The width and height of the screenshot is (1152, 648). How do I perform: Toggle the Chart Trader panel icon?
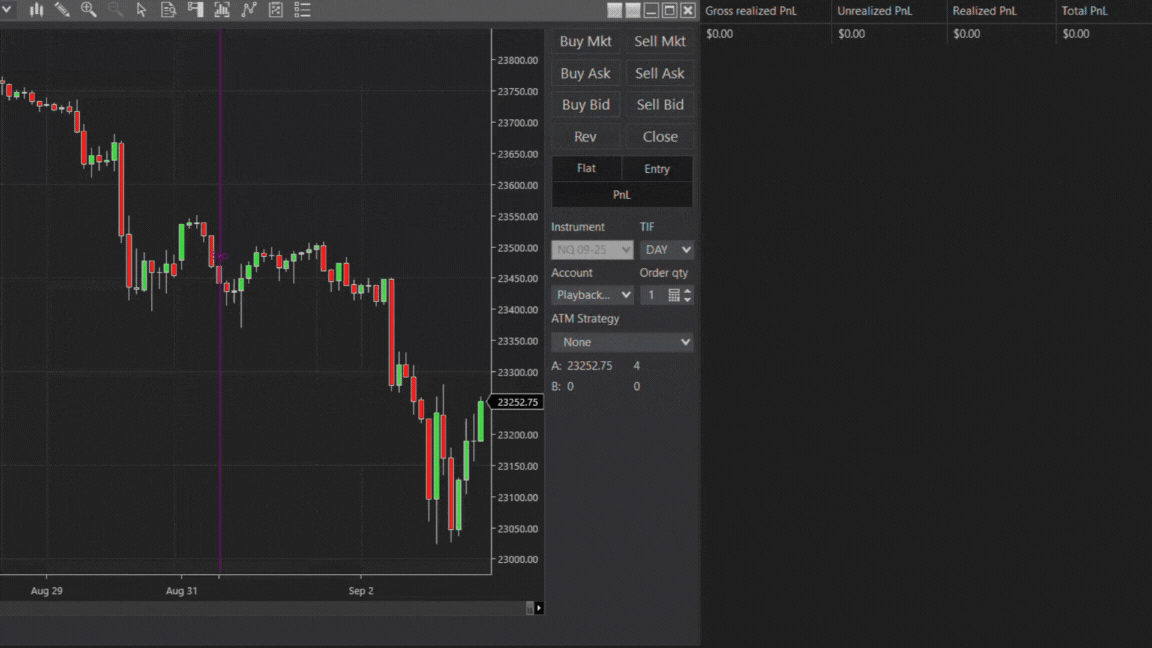pos(195,10)
